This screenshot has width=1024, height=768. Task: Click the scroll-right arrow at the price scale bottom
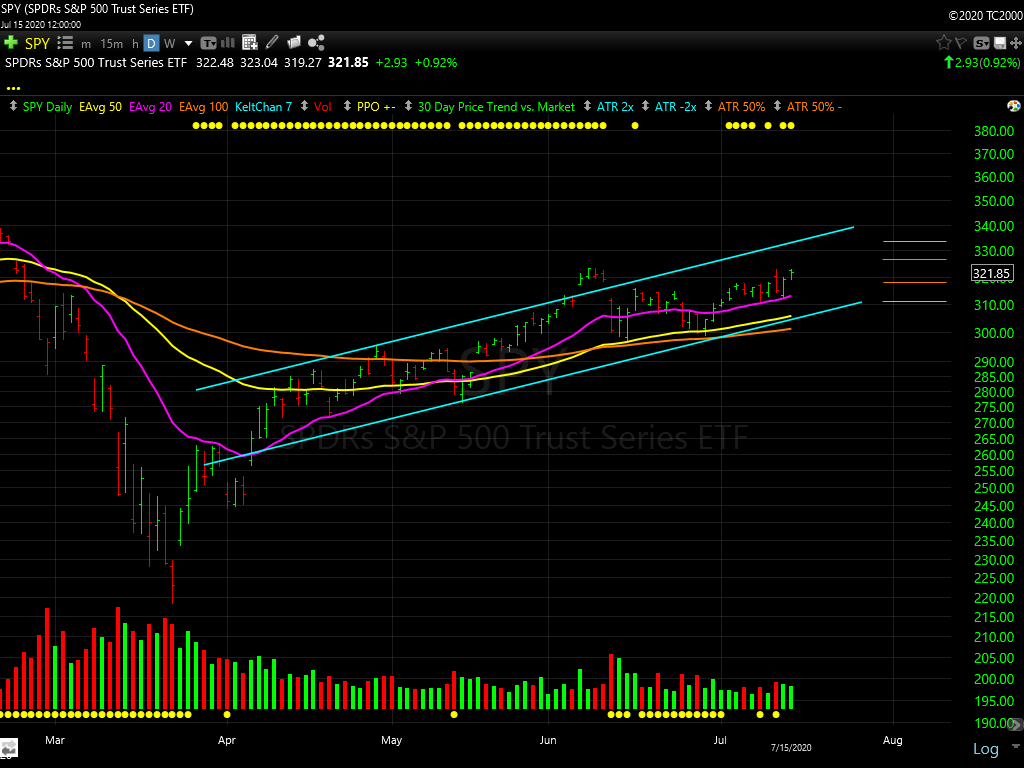(1016, 724)
